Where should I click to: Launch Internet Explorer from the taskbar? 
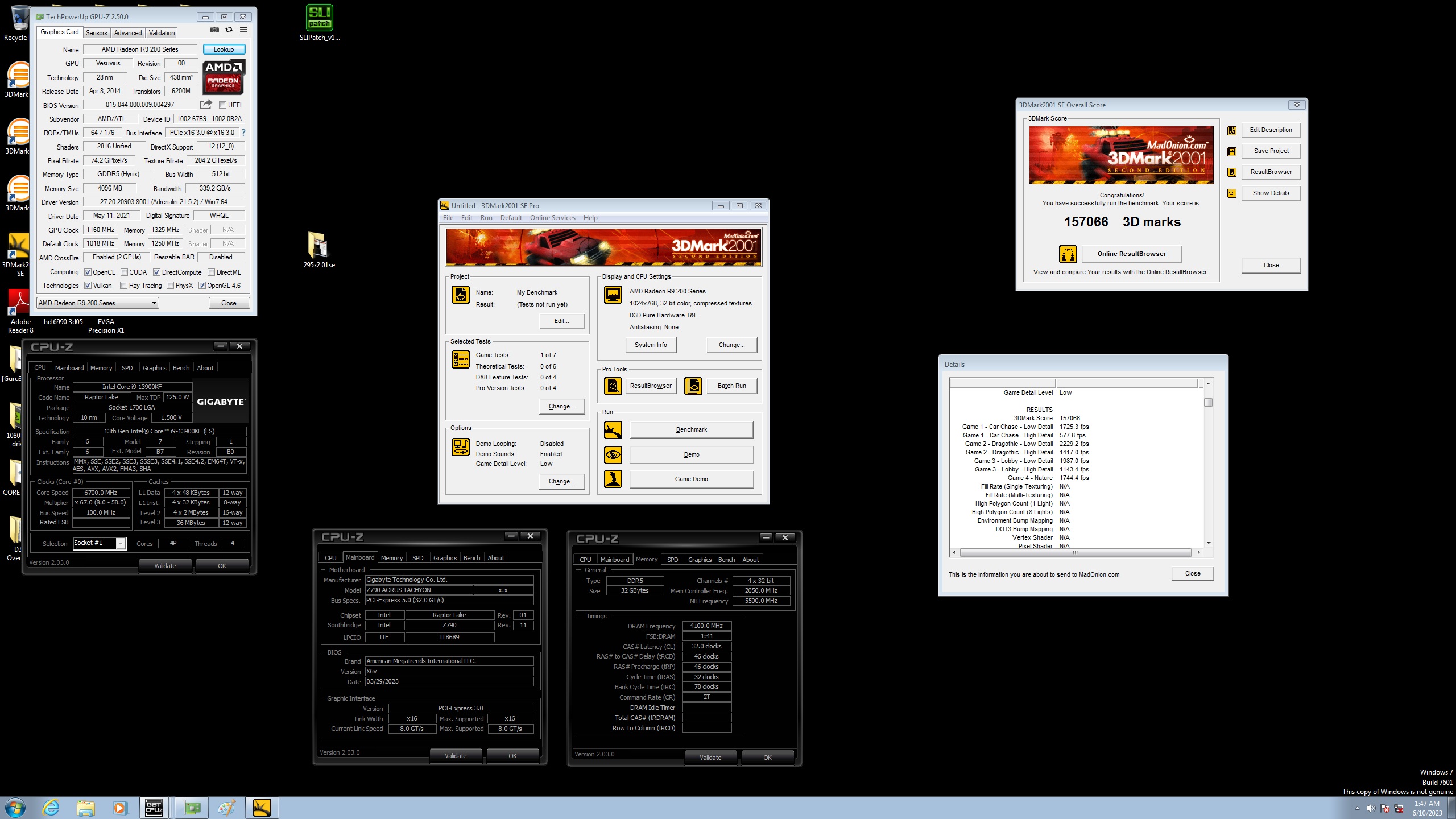(51, 808)
